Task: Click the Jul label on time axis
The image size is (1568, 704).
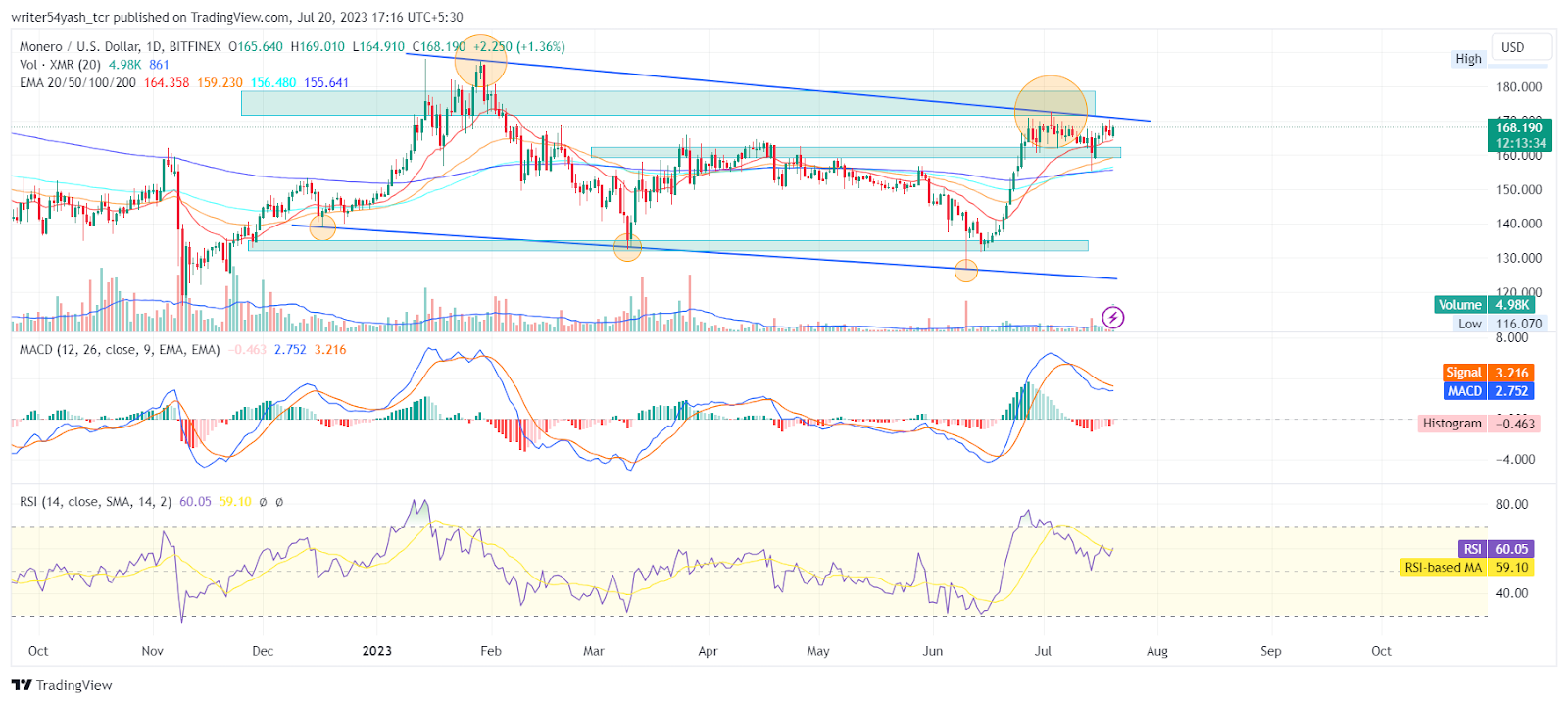Action: click(1043, 651)
